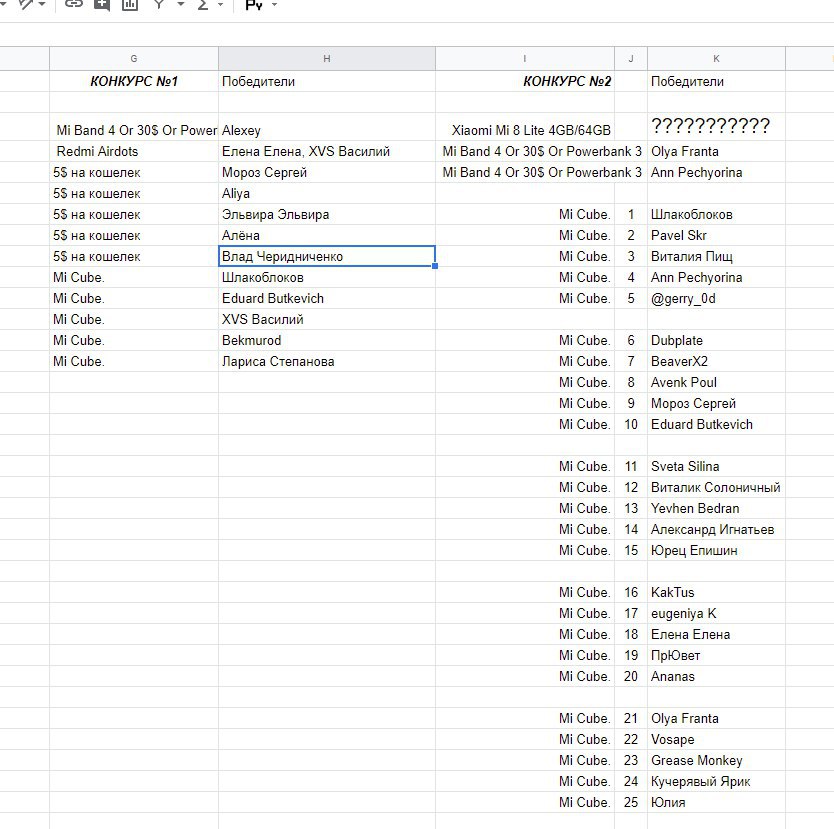Click the Insert link icon
The width and height of the screenshot is (834, 829).
(x=73, y=4)
